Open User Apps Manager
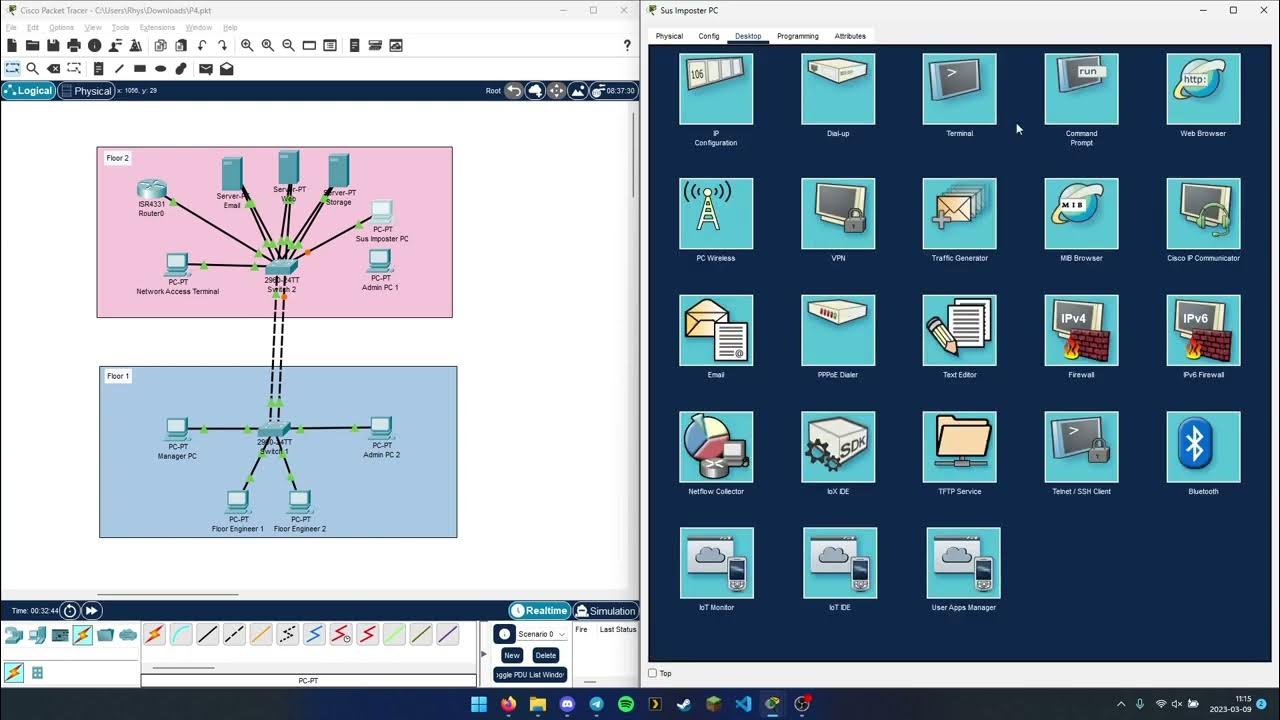The image size is (1280, 720). (963, 563)
